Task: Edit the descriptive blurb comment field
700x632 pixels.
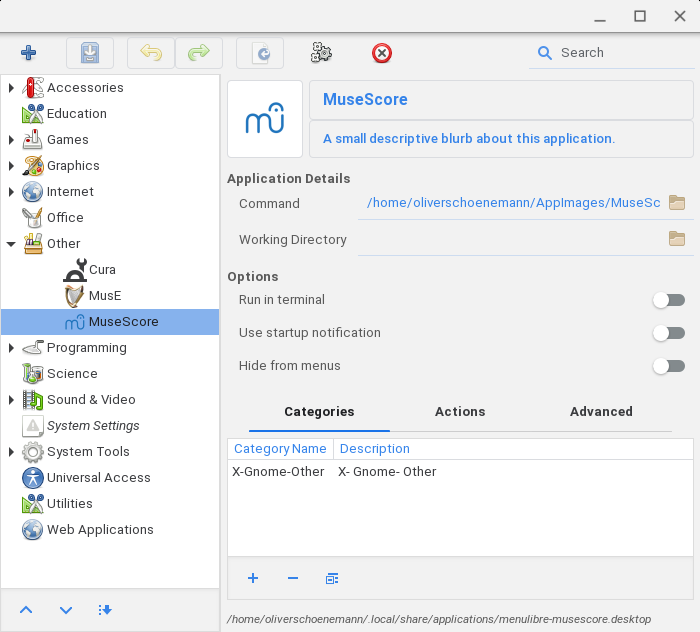Action: click(x=501, y=139)
